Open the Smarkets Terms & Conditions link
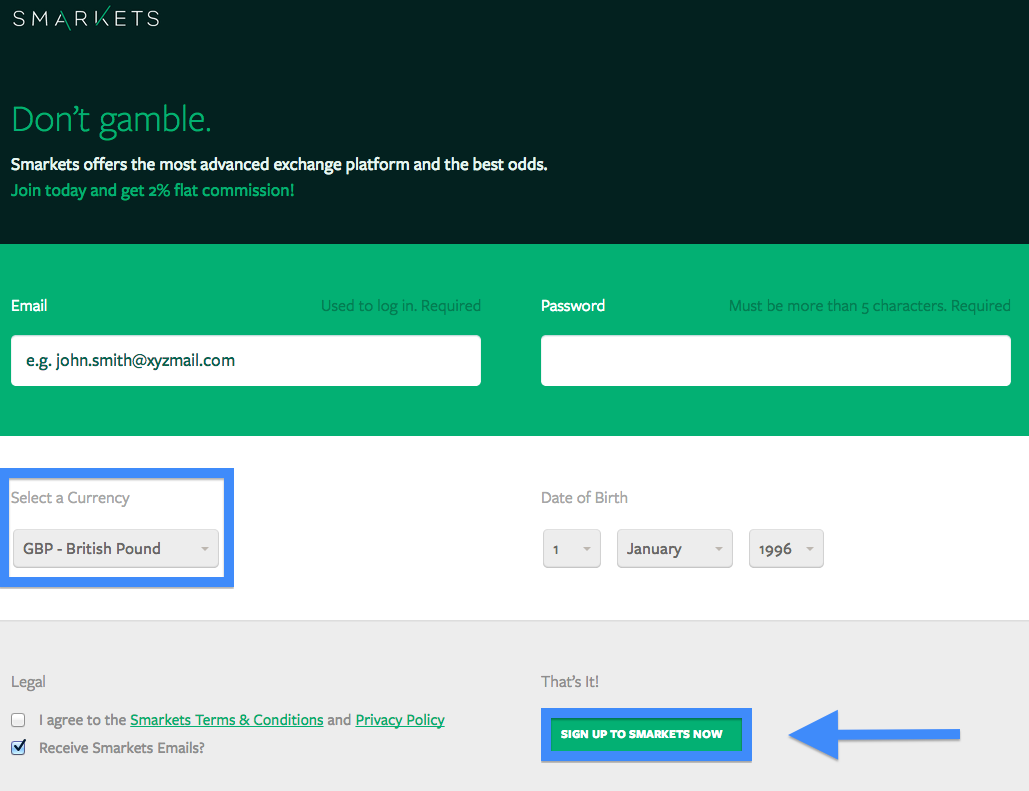Image resolution: width=1029 pixels, height=791 pixels. [x=226, y=720]
